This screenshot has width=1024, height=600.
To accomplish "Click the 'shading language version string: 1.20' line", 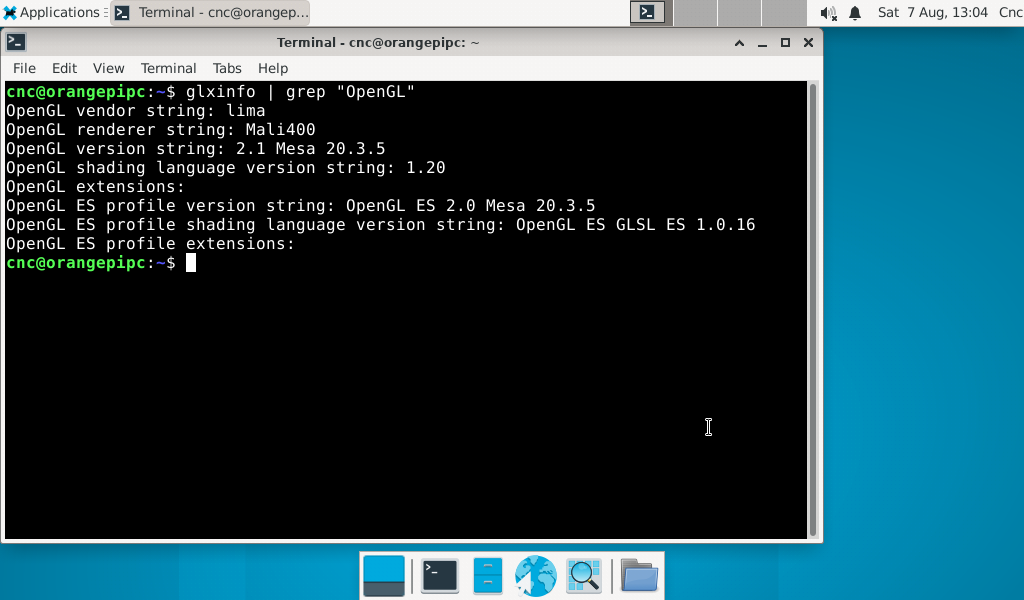I will pyautogui.click(x=261, y=167).
